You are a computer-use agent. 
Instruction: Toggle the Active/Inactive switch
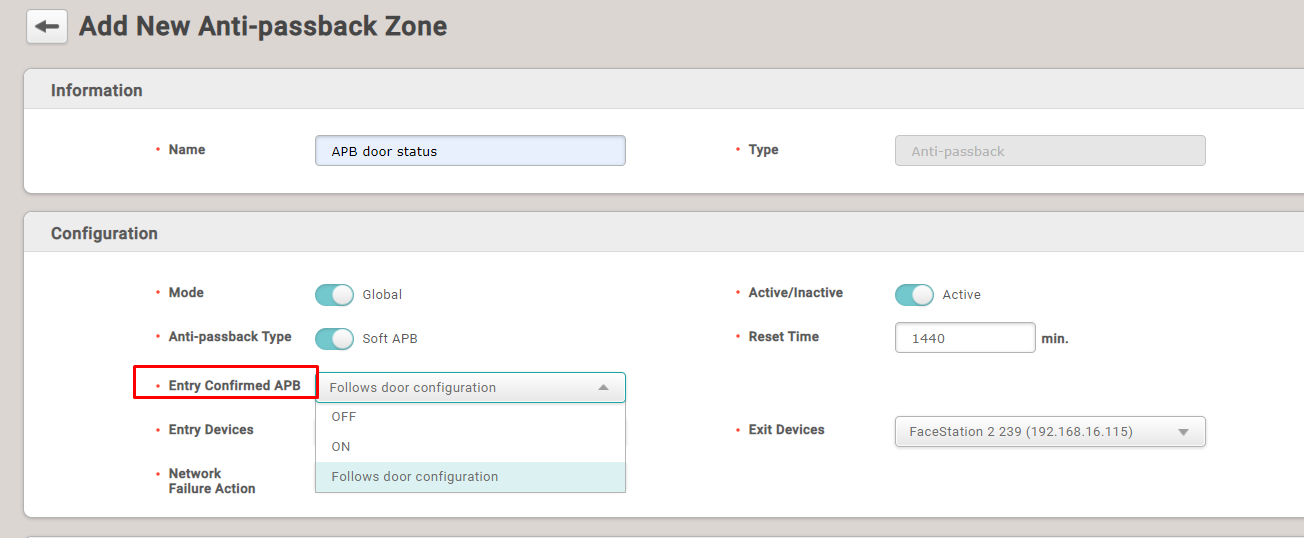[x=914, y=295]
